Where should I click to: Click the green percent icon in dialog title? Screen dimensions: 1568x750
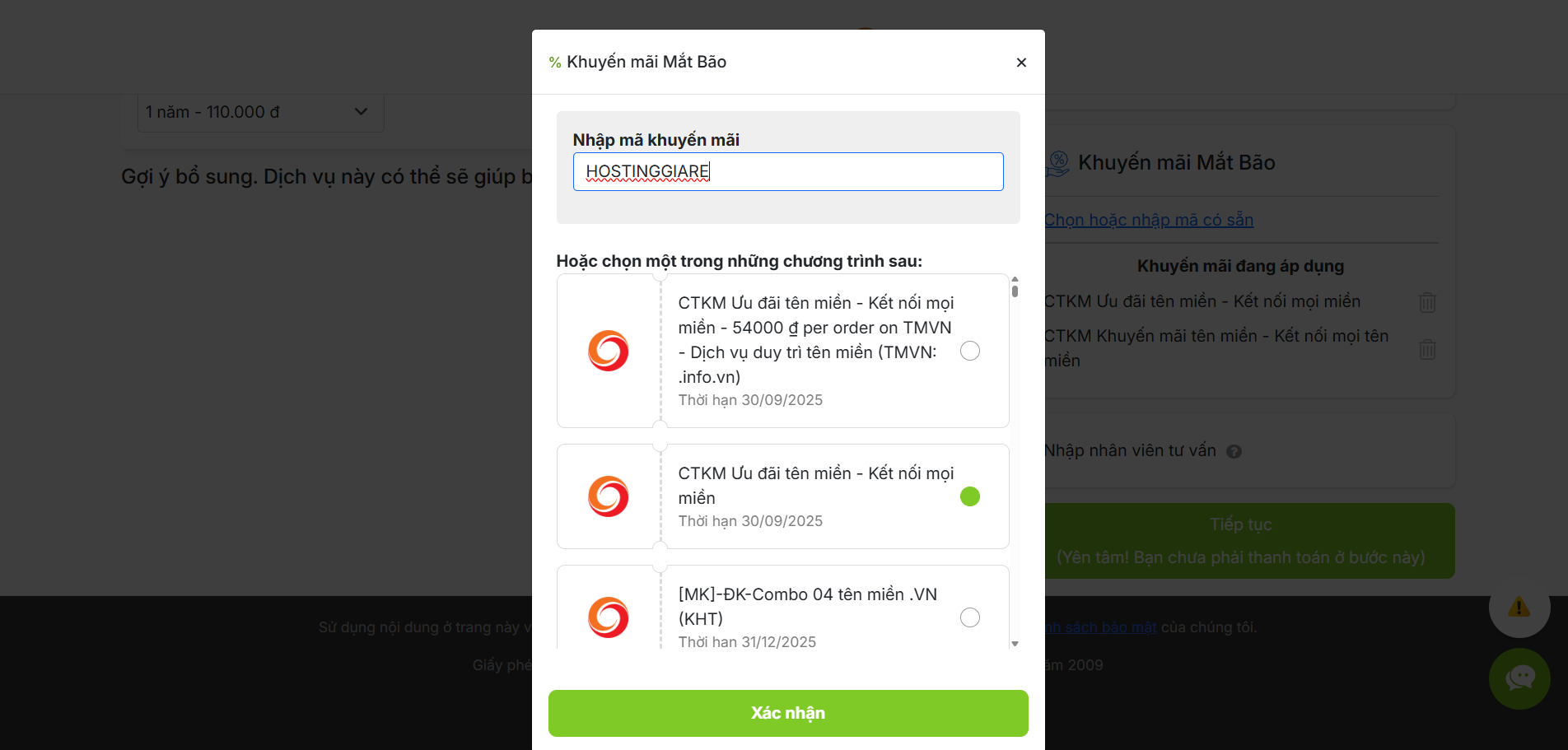[555, 63]
